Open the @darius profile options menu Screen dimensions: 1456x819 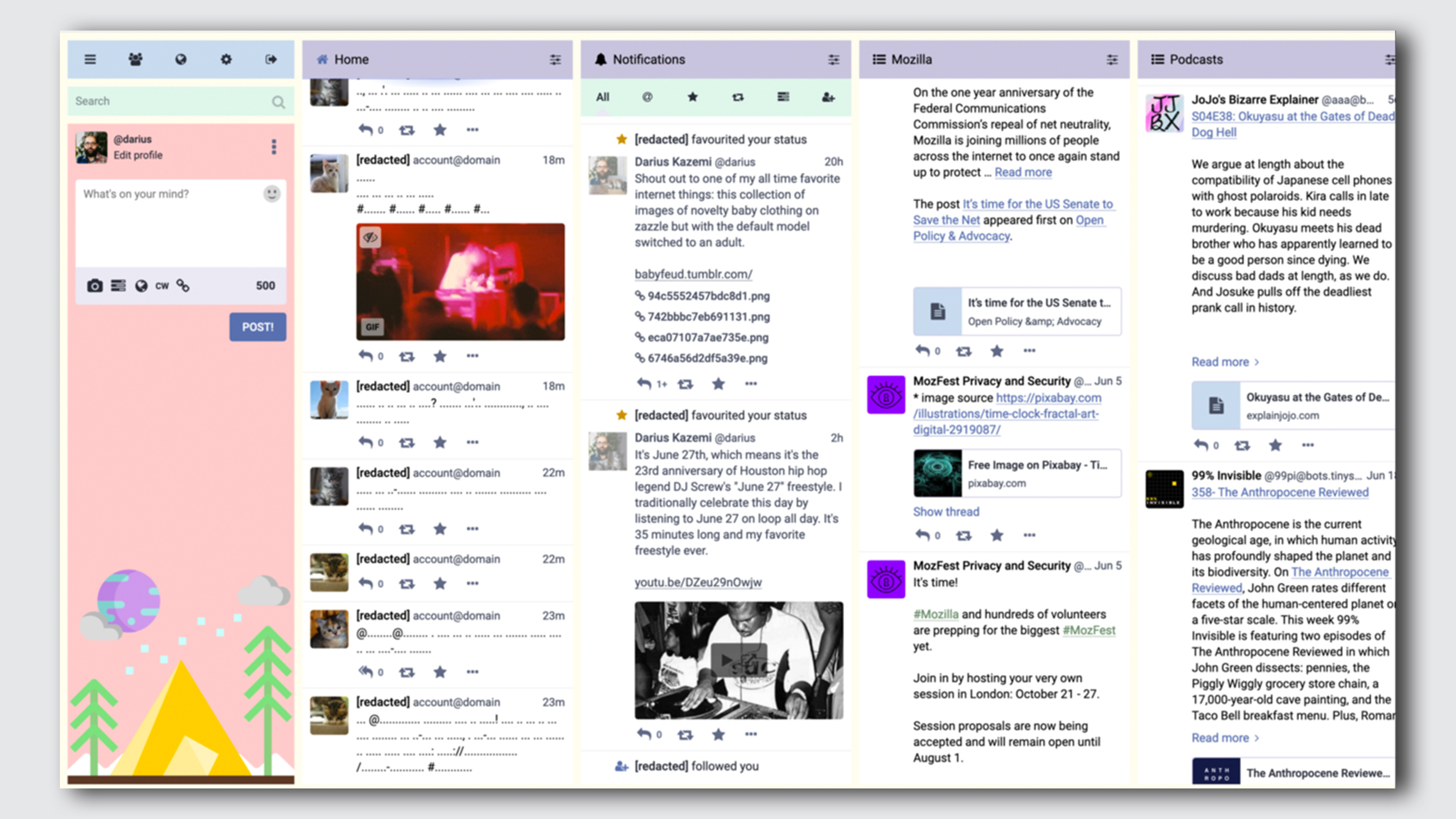tap(274, 148)
